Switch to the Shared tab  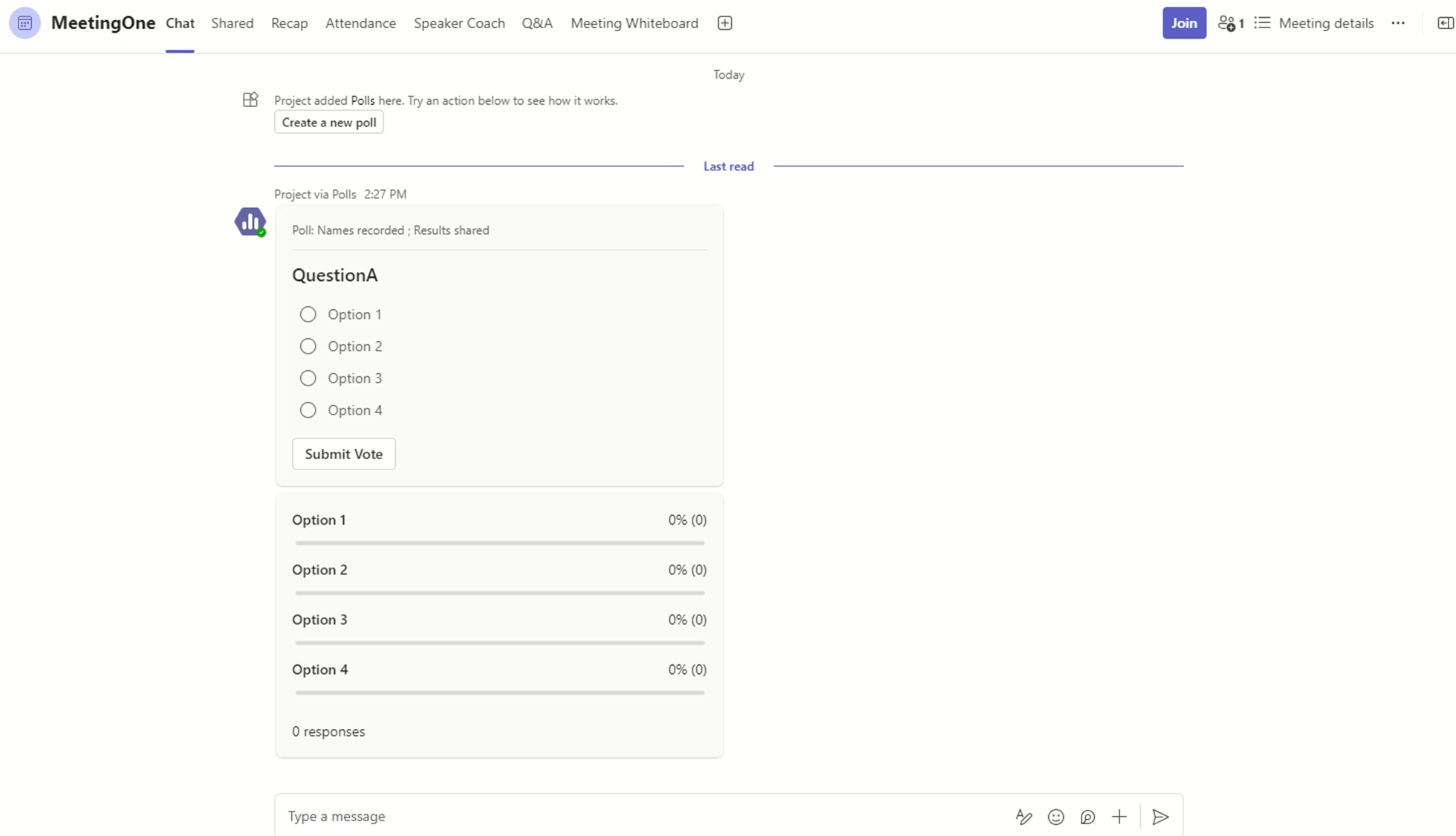(x=233, y=23)
